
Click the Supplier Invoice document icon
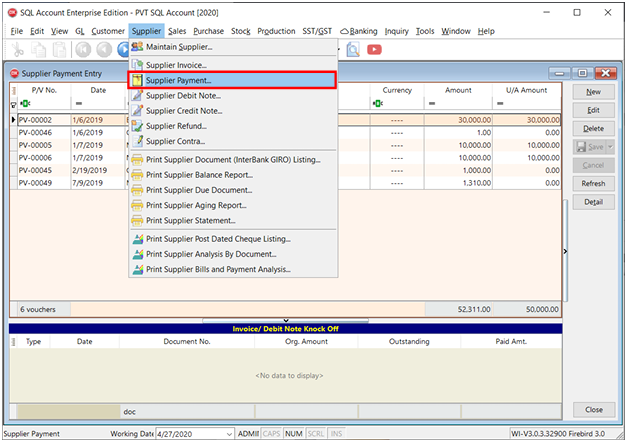pyautogui.click(x=137, y=65)
